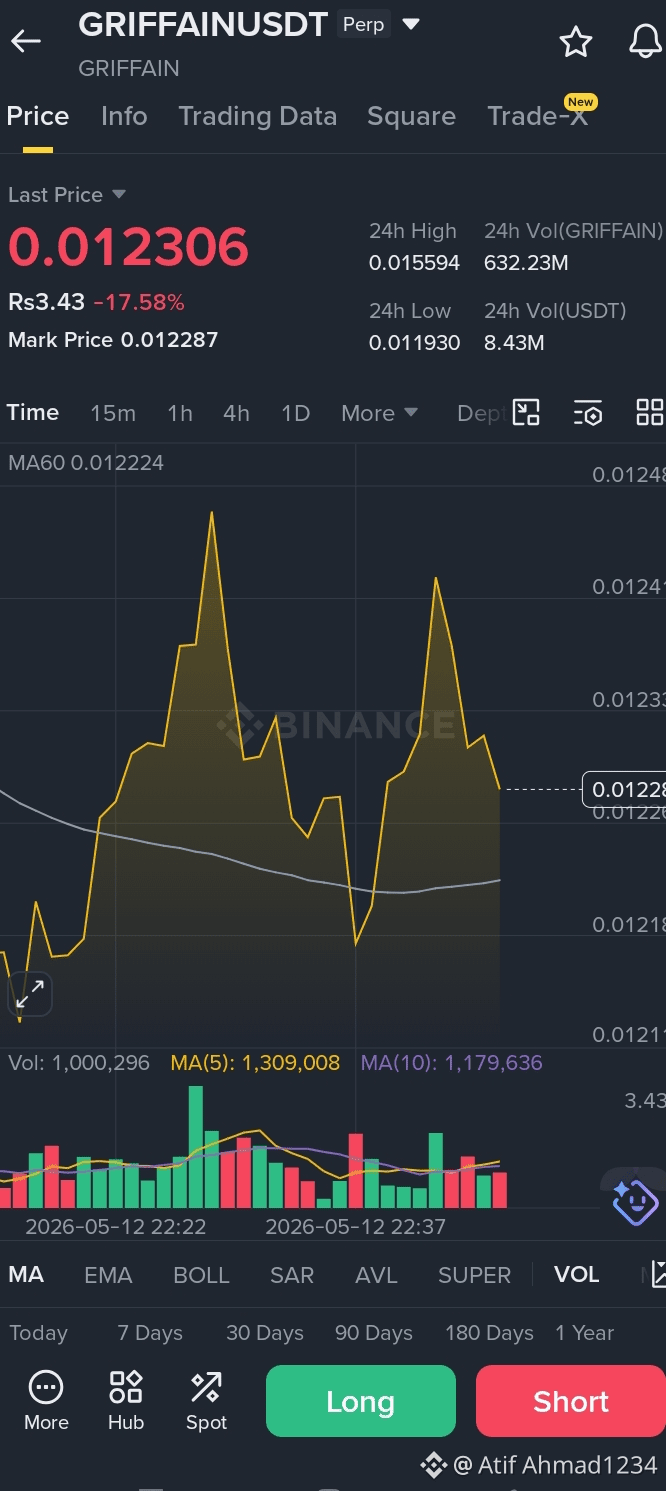Select the 180 Days performance range
Viewport: 666px width, 1491px height.
[489, 1333]
